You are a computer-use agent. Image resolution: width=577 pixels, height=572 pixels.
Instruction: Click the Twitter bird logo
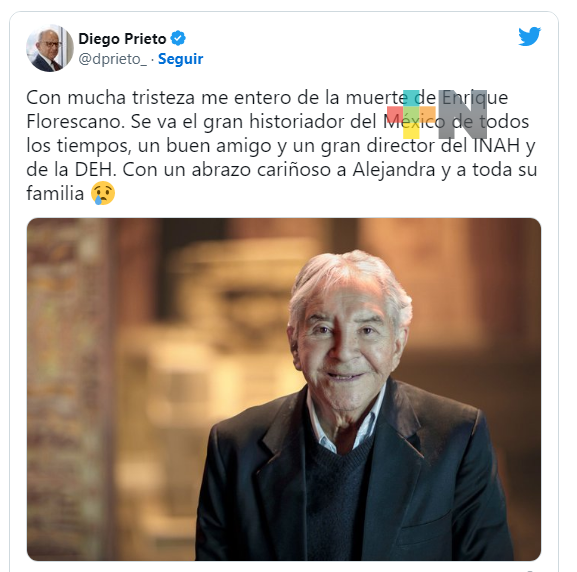point(529,36)
